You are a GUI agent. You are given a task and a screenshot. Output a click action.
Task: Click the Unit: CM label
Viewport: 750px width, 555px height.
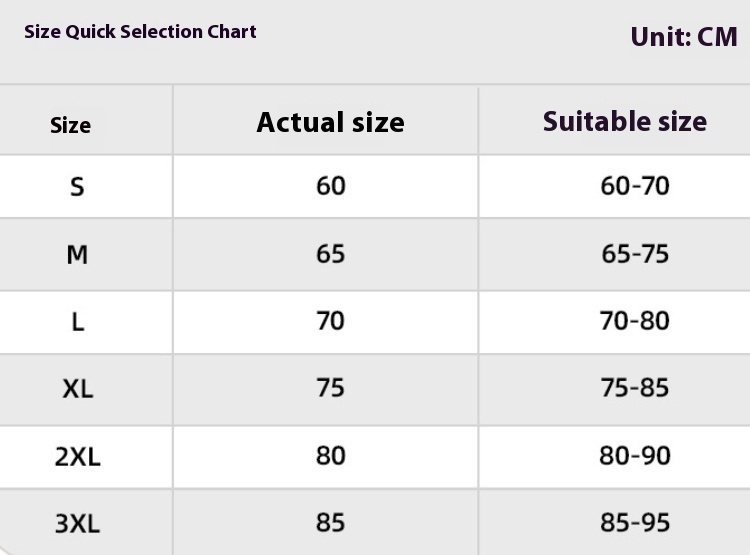684,37
